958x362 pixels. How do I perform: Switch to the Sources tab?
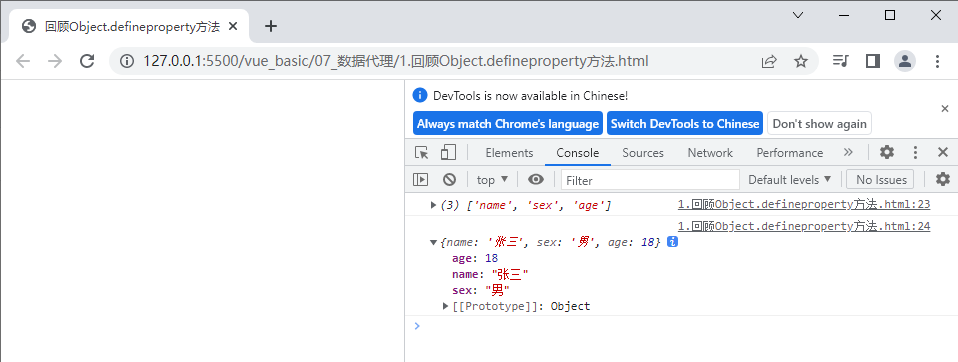[643, 153]
